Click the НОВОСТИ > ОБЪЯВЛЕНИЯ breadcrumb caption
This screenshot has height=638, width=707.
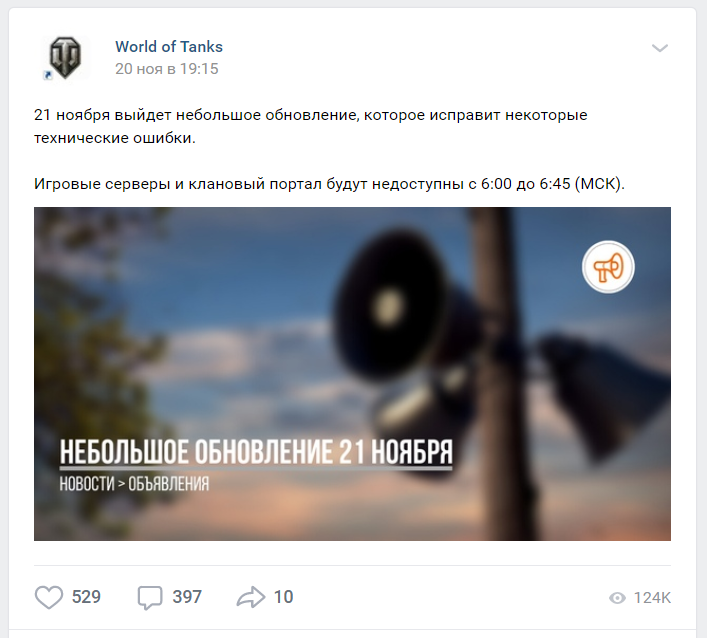coord(134,484)
